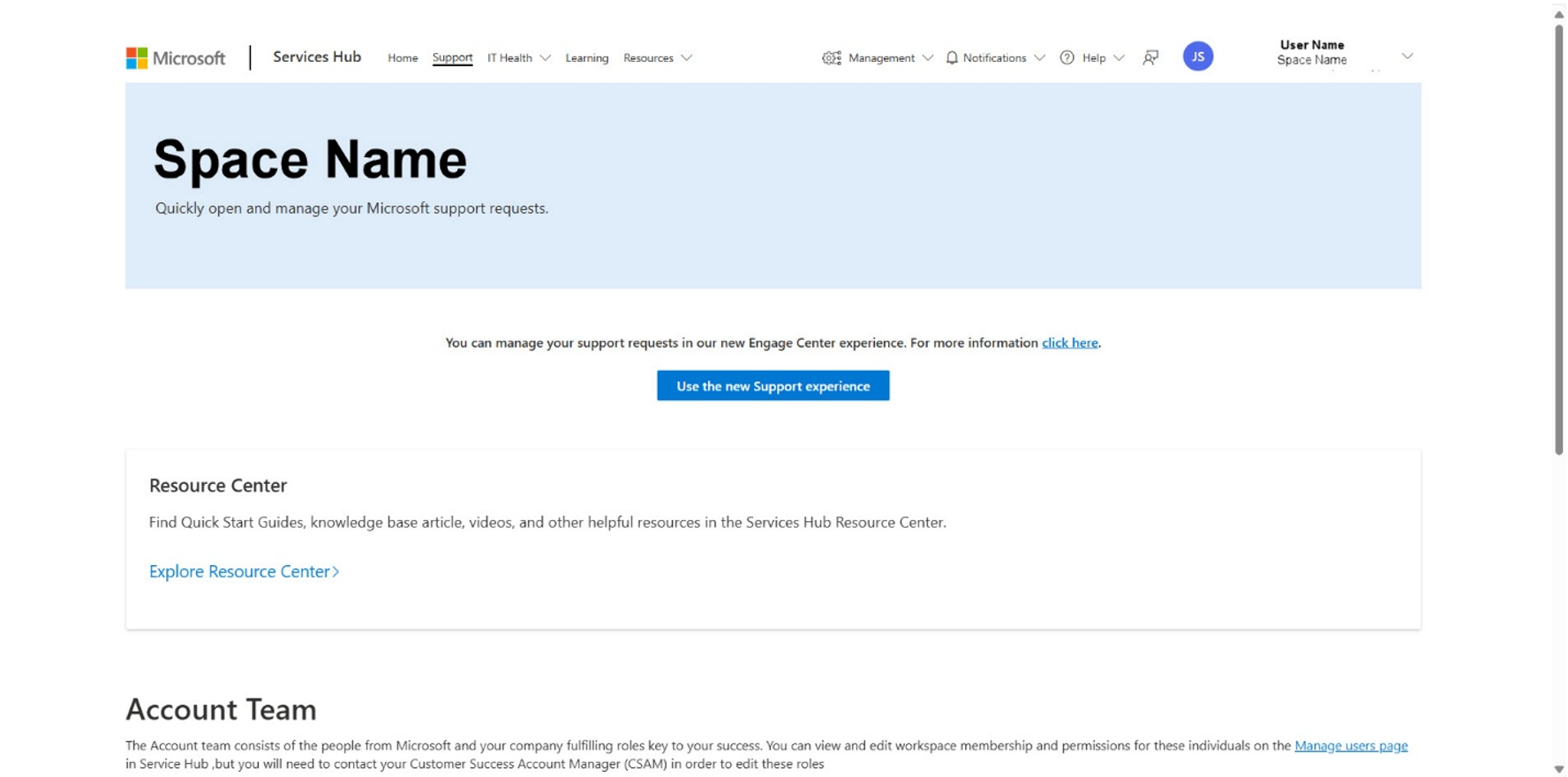Click the 'click here' link
The height and width of the screenshot is (777, 1568).
click(x=1070, y=343)
